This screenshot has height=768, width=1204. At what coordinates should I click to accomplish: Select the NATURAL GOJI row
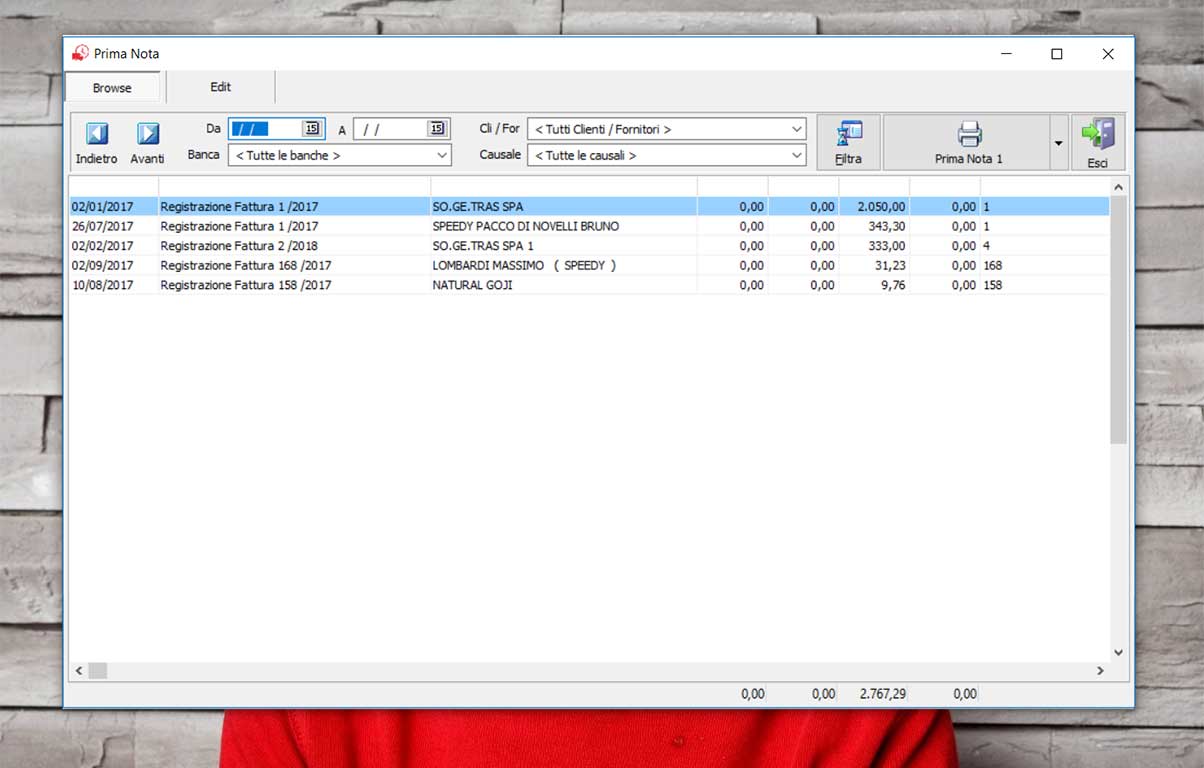(x=589, y=285)
